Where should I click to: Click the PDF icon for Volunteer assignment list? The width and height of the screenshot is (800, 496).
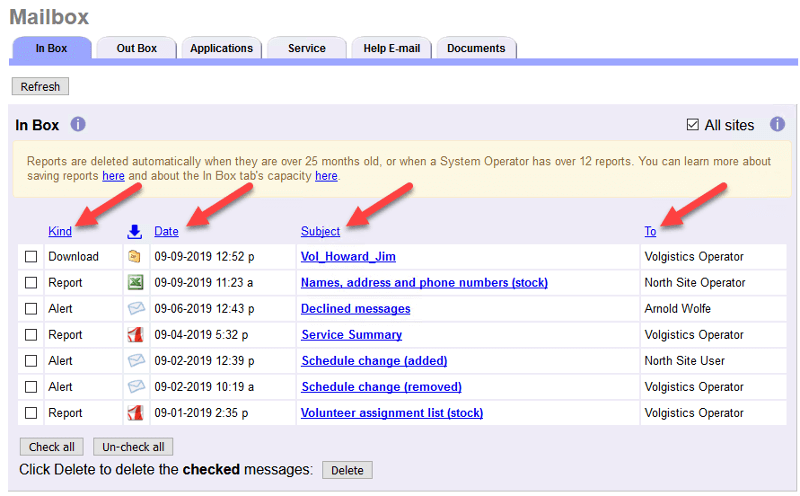pos(135,413)
